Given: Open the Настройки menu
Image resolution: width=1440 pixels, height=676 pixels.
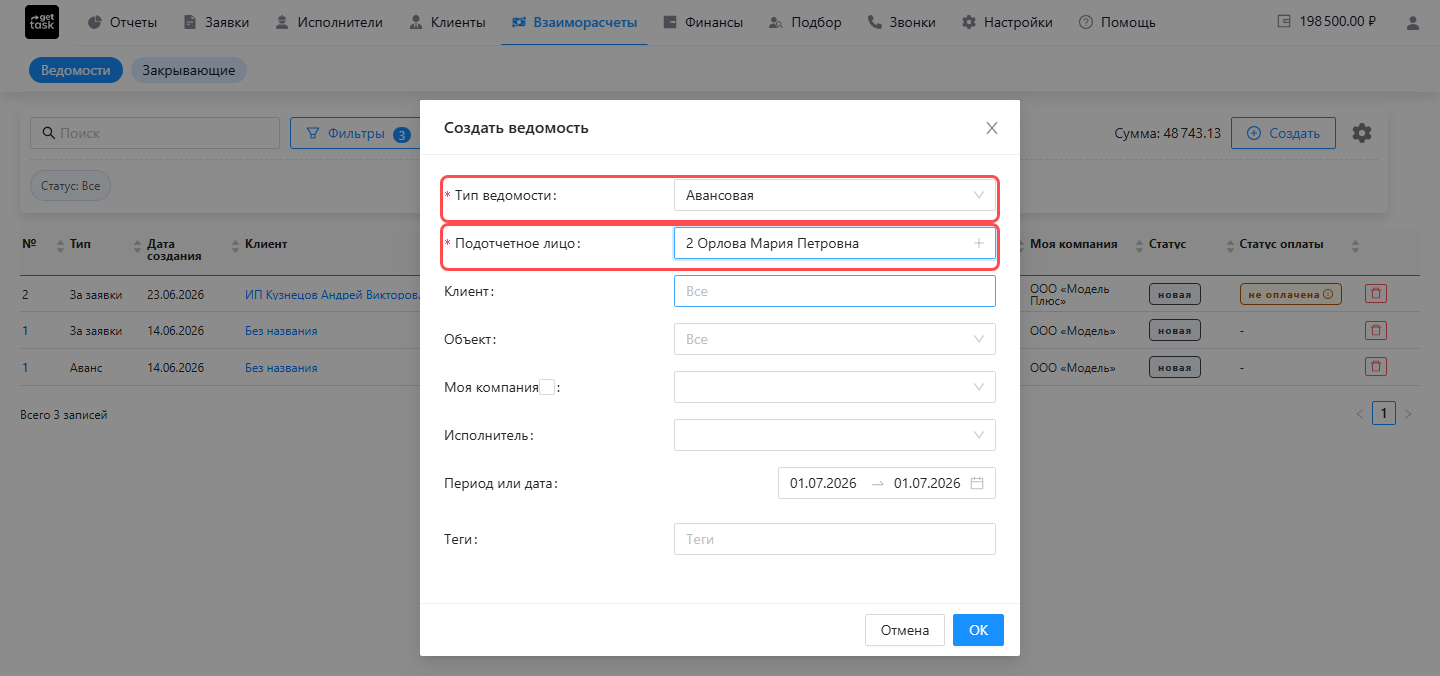Looking at the screenshot, I should pos(1007,22).
